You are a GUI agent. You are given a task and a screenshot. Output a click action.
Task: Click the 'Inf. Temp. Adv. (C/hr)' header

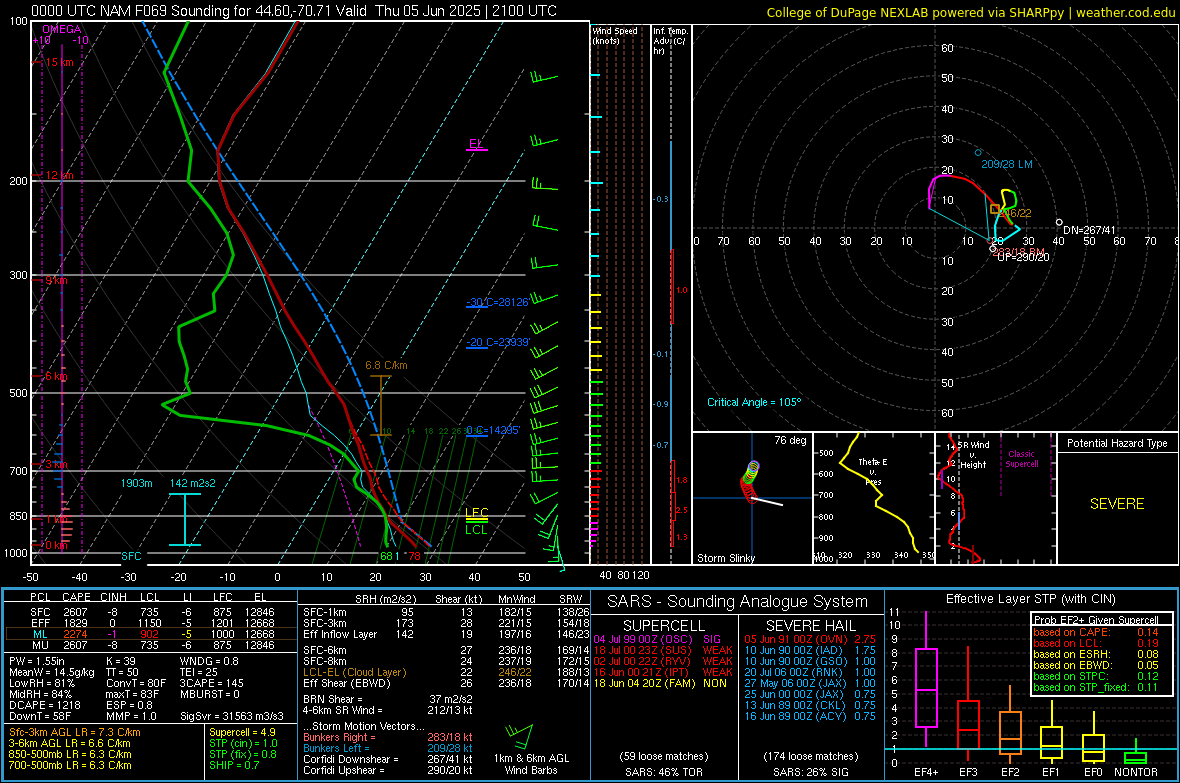pos(671,41)
